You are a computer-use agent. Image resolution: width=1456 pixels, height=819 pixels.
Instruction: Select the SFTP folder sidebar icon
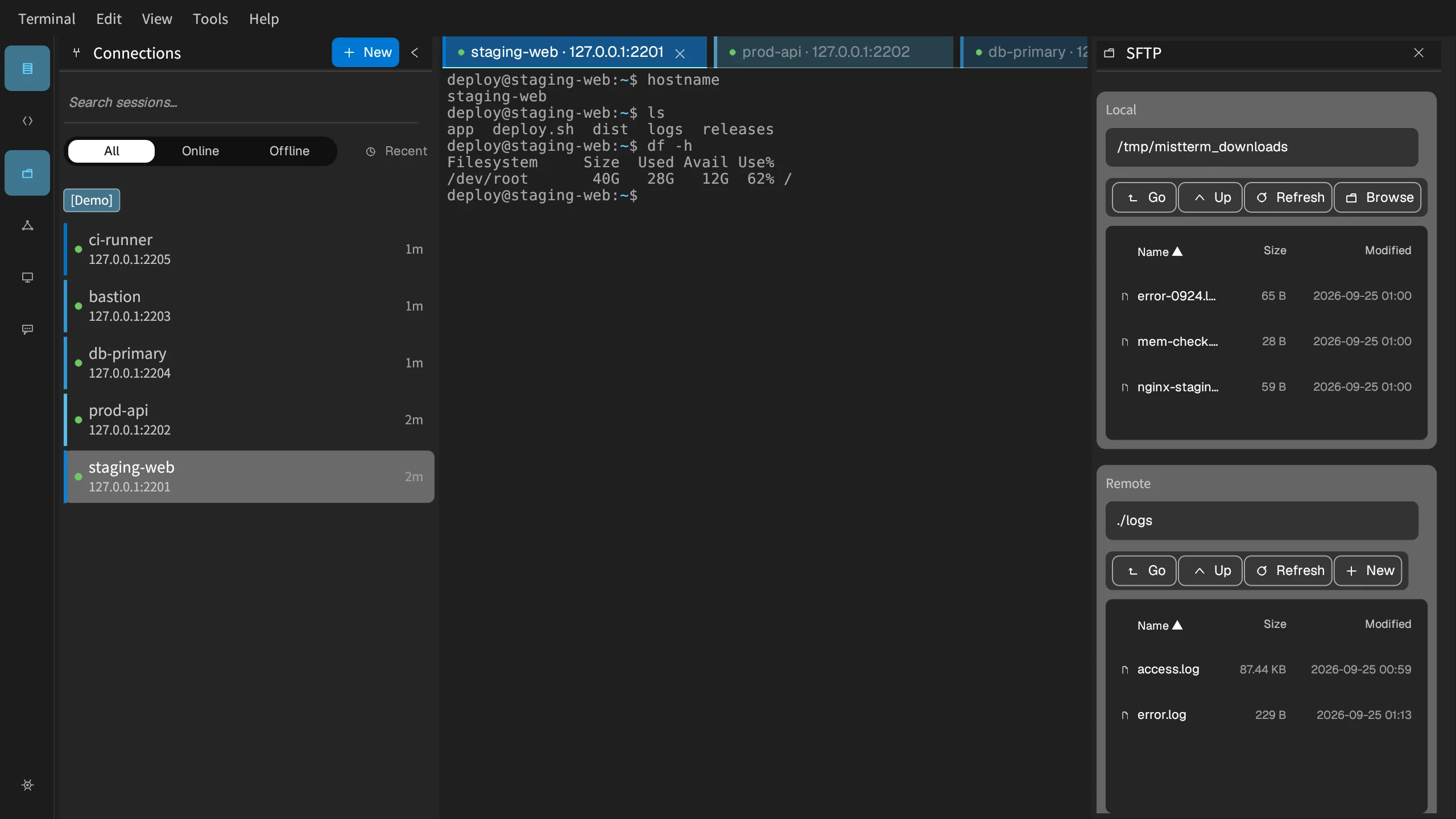[27, 173]
